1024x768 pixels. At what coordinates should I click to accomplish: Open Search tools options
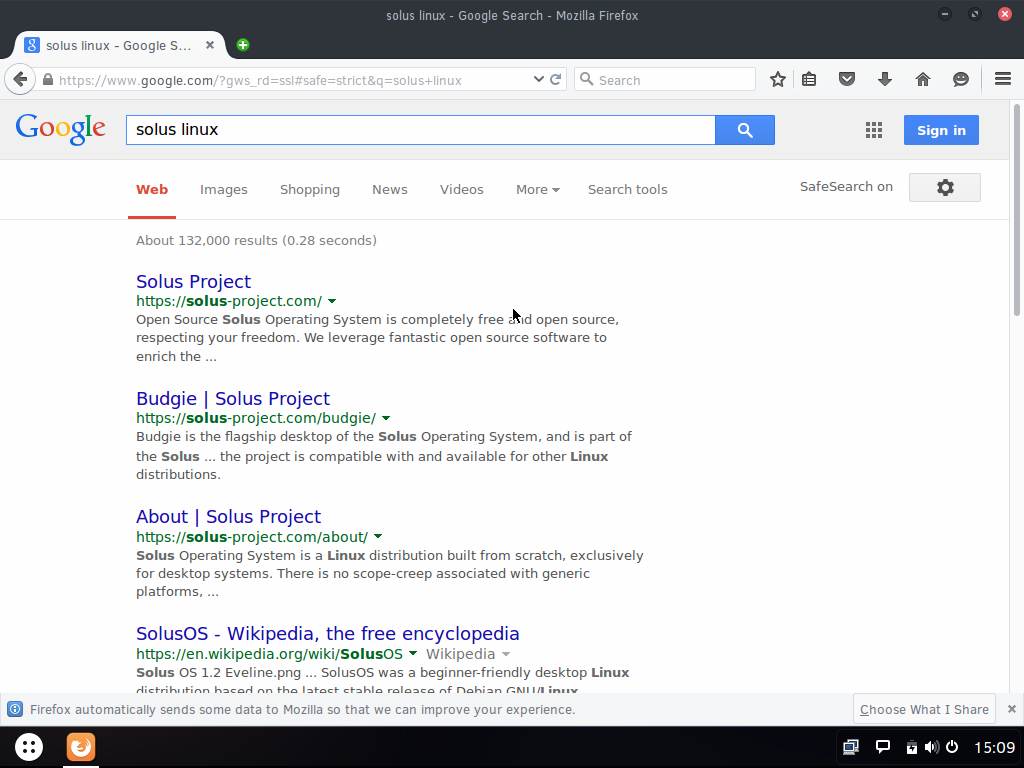pyautogui.click(x=628, y=189)
